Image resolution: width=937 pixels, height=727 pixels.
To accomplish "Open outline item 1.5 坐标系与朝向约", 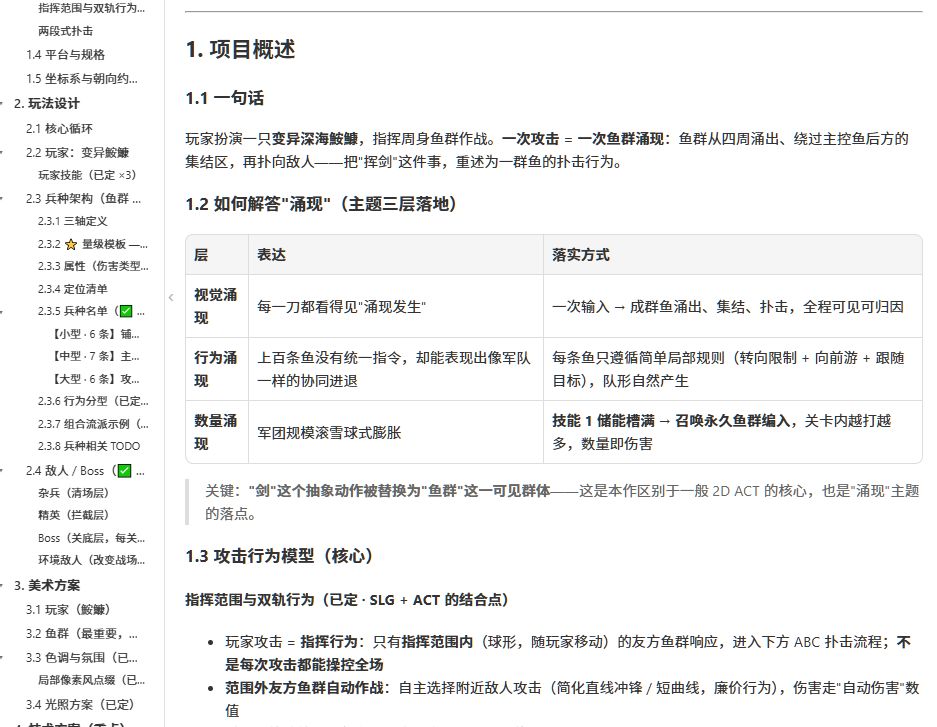I will pos(81,78).
